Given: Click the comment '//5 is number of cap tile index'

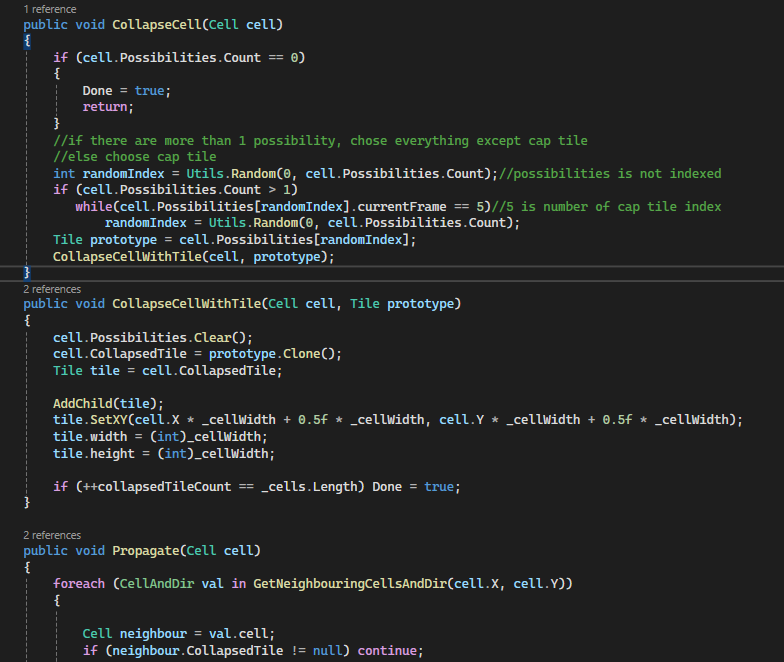Looking at the screenshot, I should click(606, 206).
